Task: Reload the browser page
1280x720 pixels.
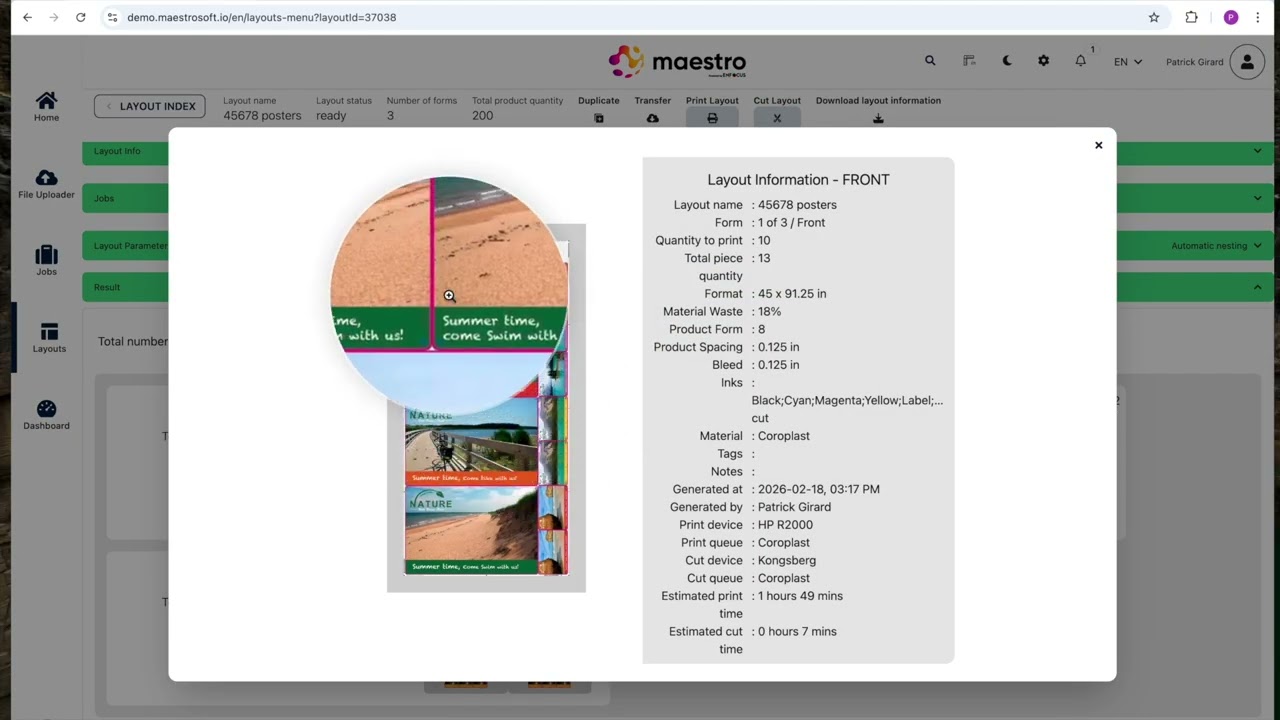Action: (x=80, y=17)
